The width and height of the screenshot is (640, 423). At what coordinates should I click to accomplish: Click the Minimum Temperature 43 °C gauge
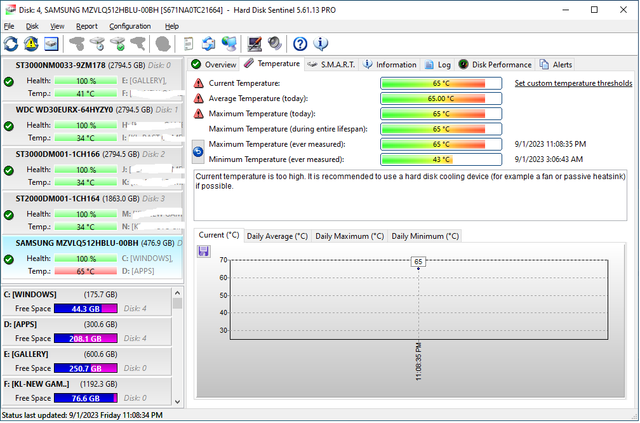coord(441,159)
